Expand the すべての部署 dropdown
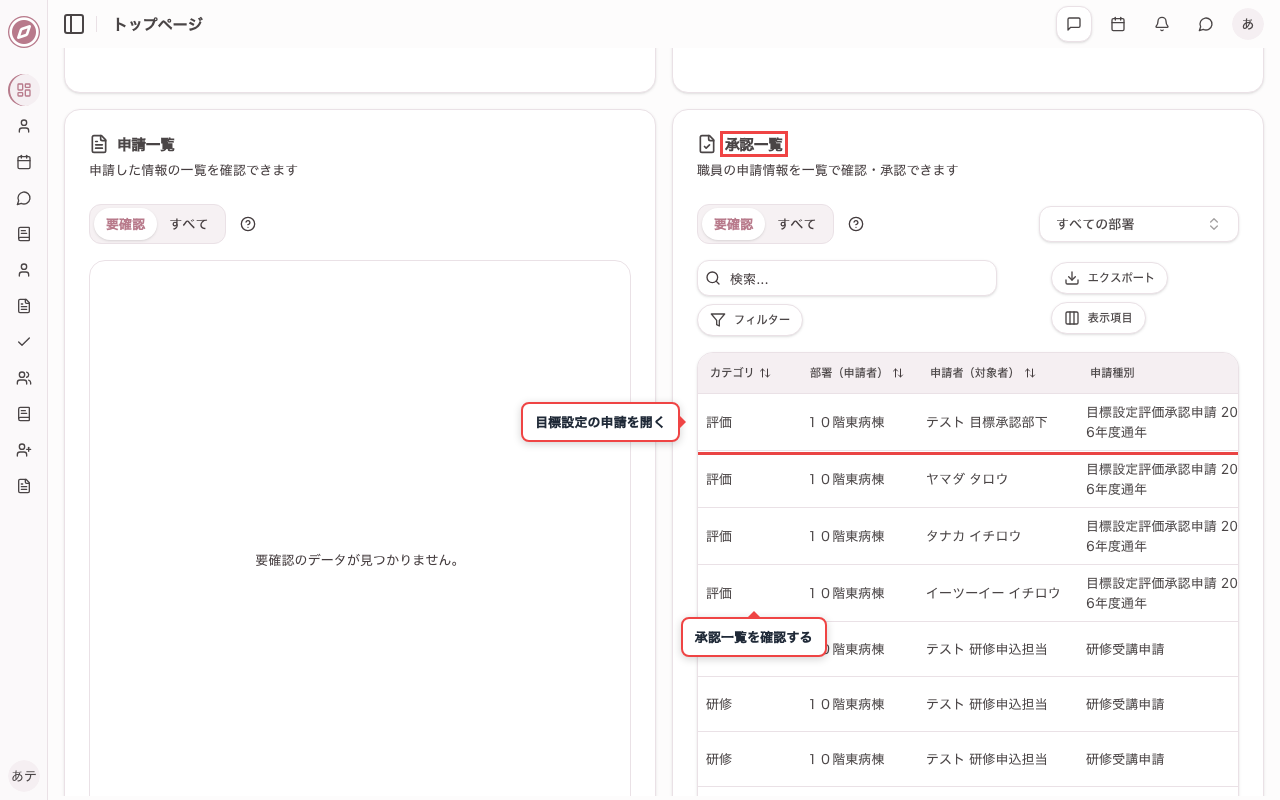Viewport: 1280px width, 800px height. [x=1139, y=224]
